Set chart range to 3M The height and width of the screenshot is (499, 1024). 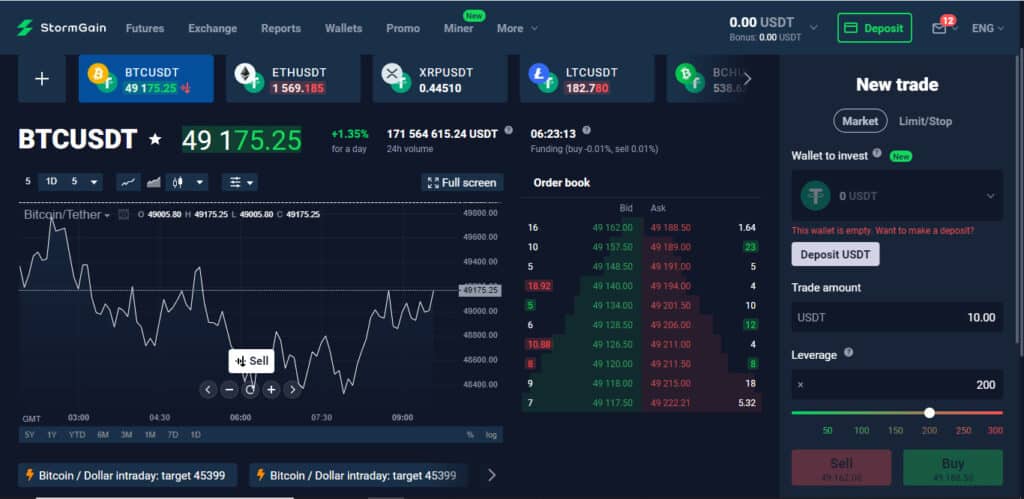pyautogui.click(x=127, y=435)
